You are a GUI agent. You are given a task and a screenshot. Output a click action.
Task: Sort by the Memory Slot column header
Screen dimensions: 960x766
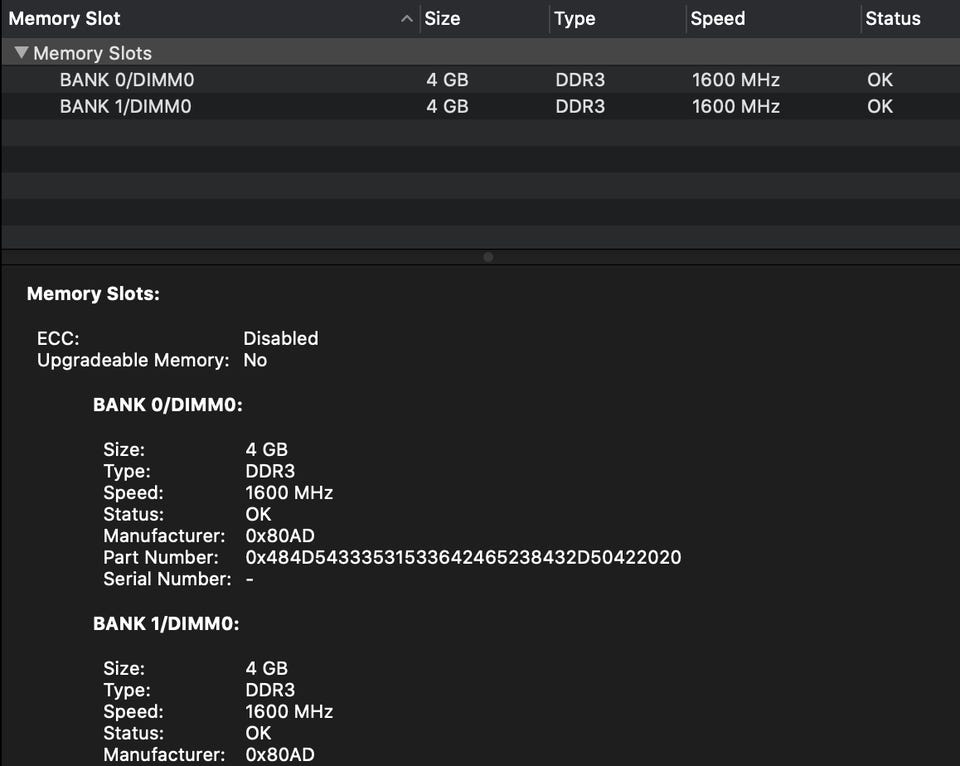pos(65,19)
